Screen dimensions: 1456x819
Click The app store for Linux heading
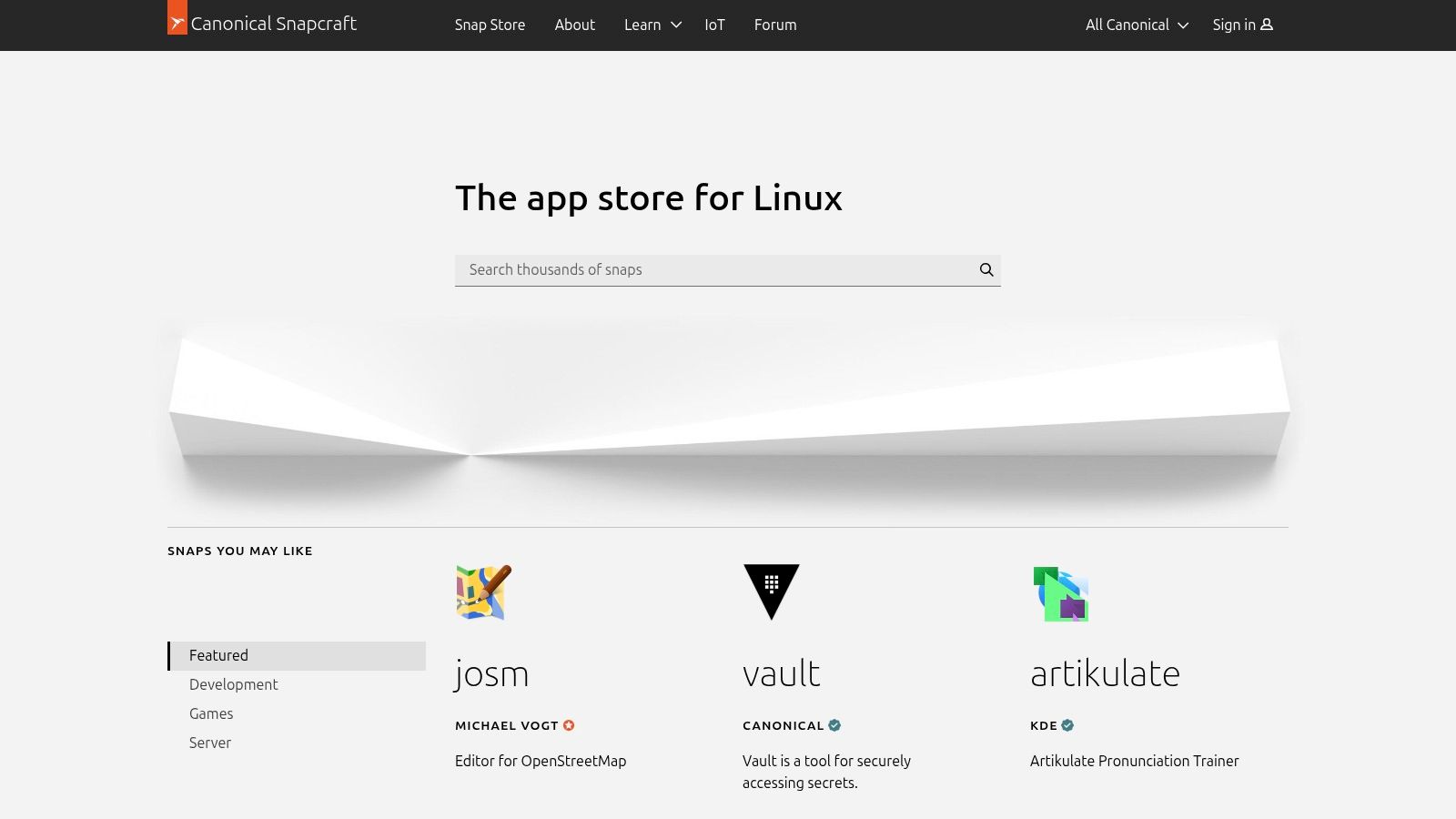tap(649, 197)
